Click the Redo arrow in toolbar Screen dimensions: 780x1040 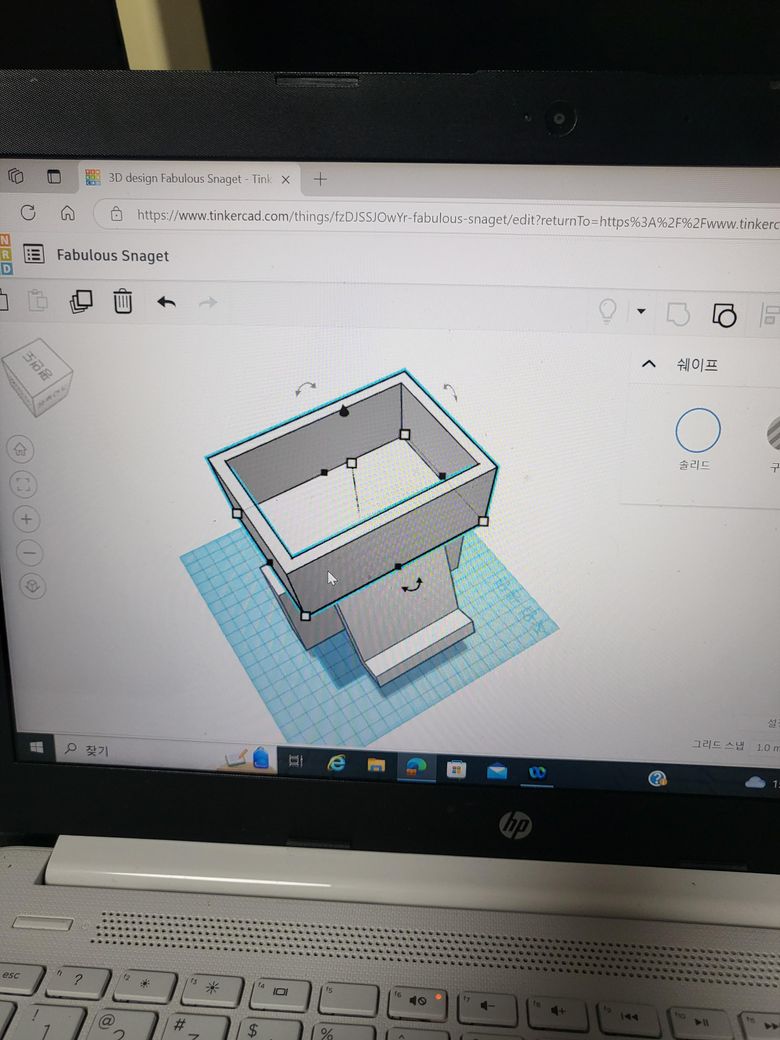tap(207, 302)
